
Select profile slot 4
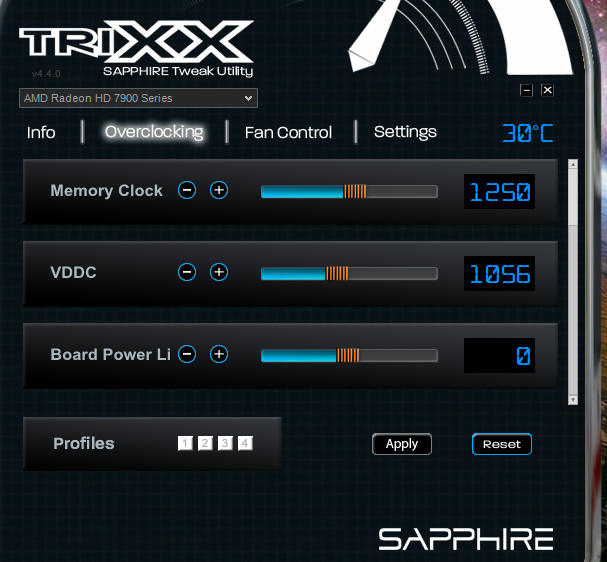point(245,443)
